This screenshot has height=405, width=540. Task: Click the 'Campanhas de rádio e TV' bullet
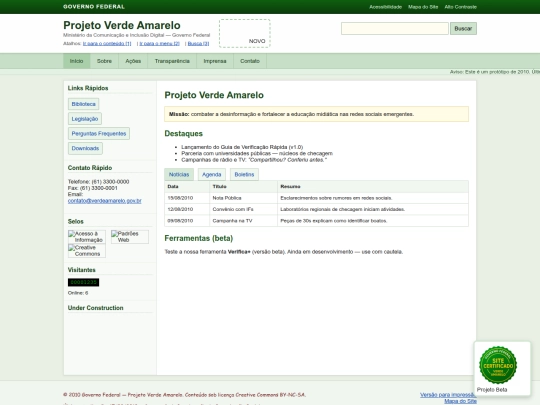click(254, 160)
